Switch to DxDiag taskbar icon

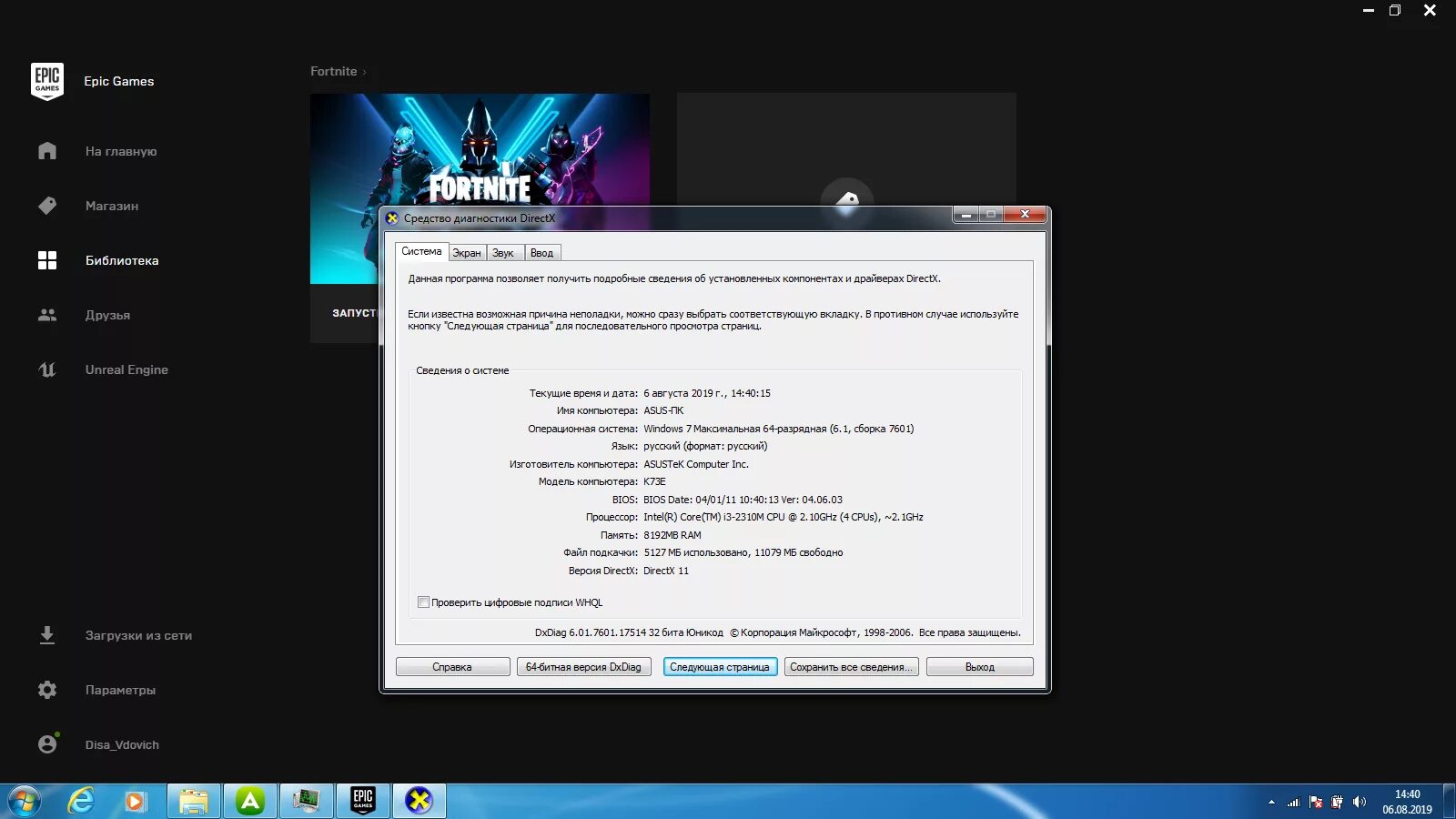click(x=419, y=801)
